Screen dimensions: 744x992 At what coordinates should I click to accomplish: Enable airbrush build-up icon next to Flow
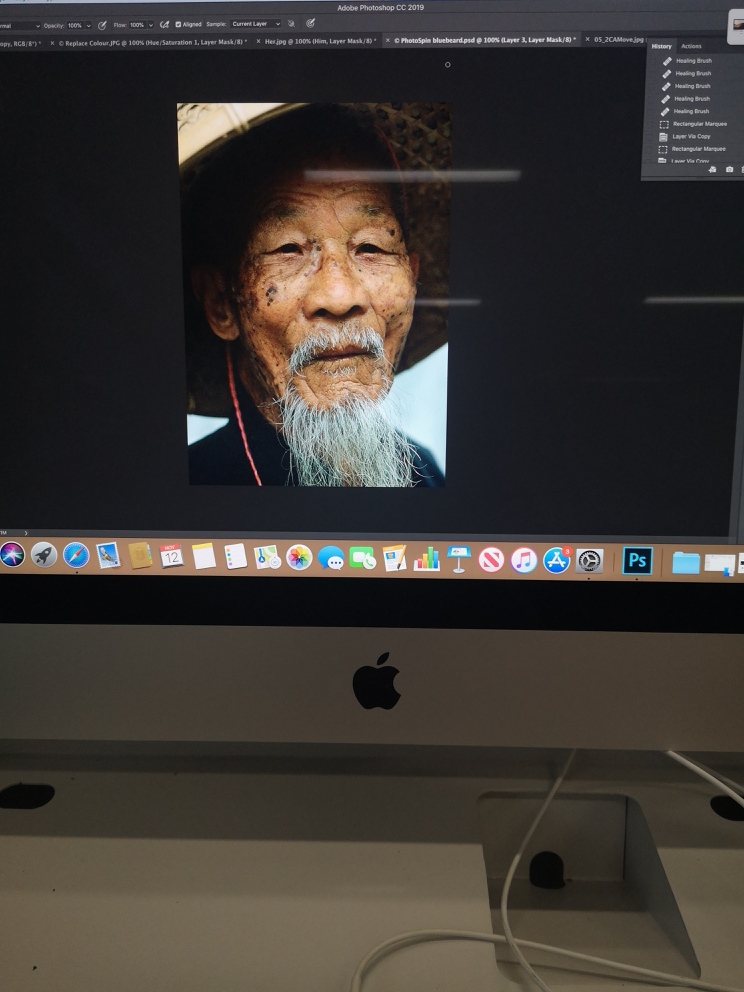164,24
